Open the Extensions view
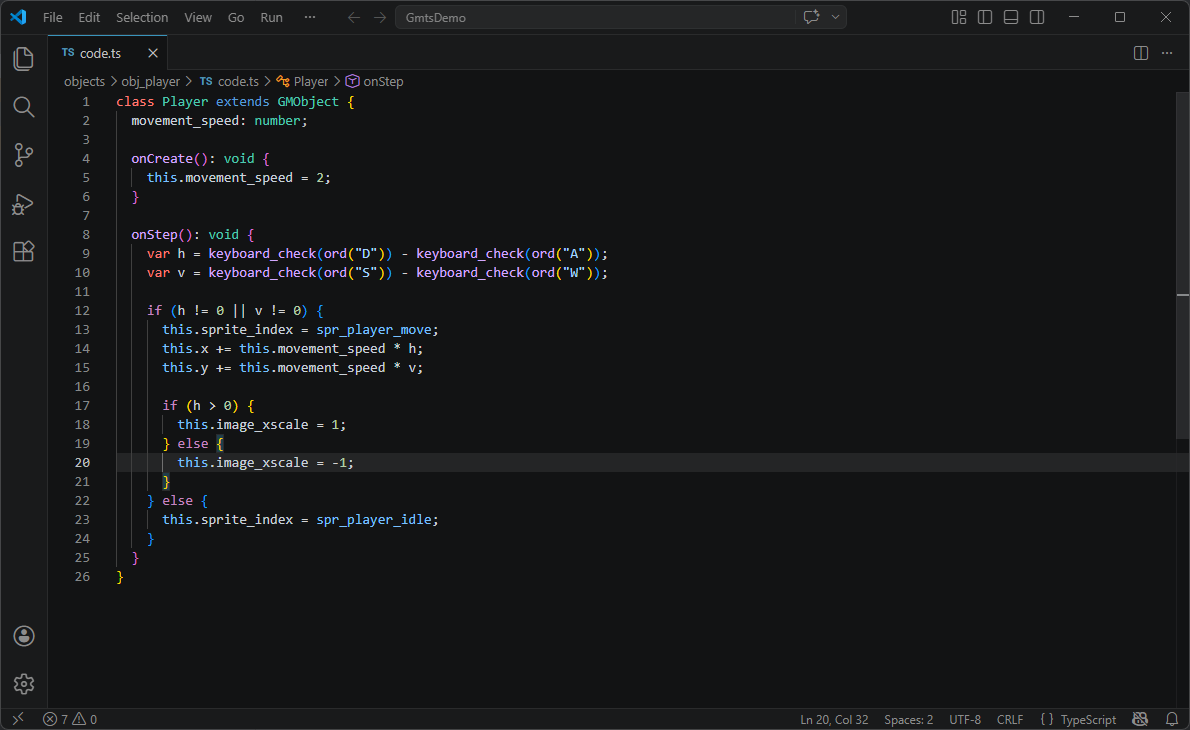This screenshot has width=1190, height=730. [x=23, y=251]
